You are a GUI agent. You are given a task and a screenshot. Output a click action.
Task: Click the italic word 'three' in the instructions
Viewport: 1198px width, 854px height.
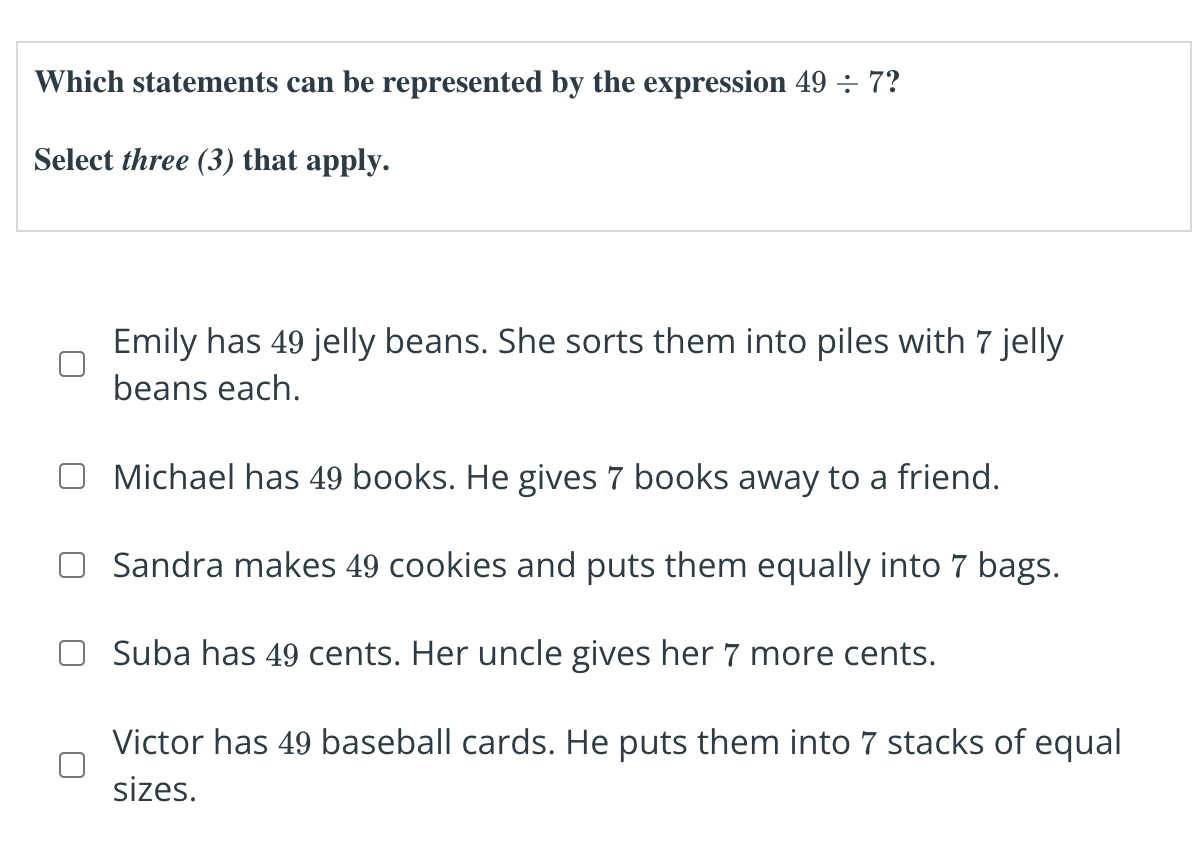pyautogui.click(x=155, y=160)
